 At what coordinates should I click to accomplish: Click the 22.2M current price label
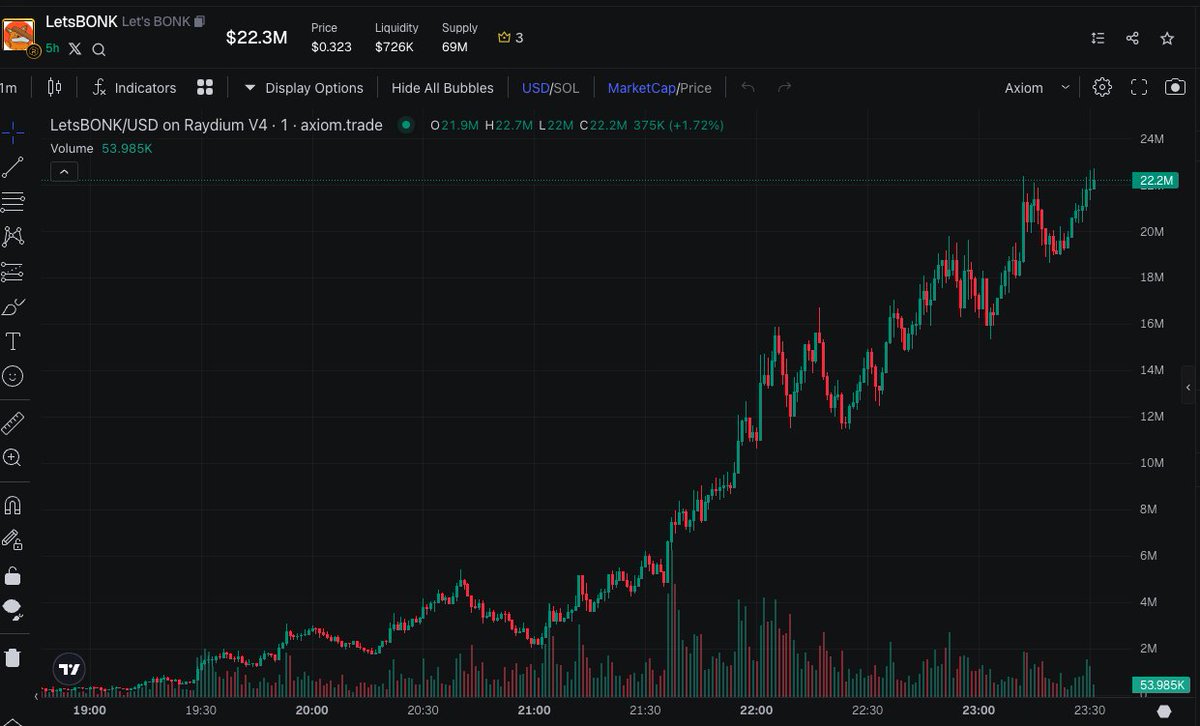1155,180
